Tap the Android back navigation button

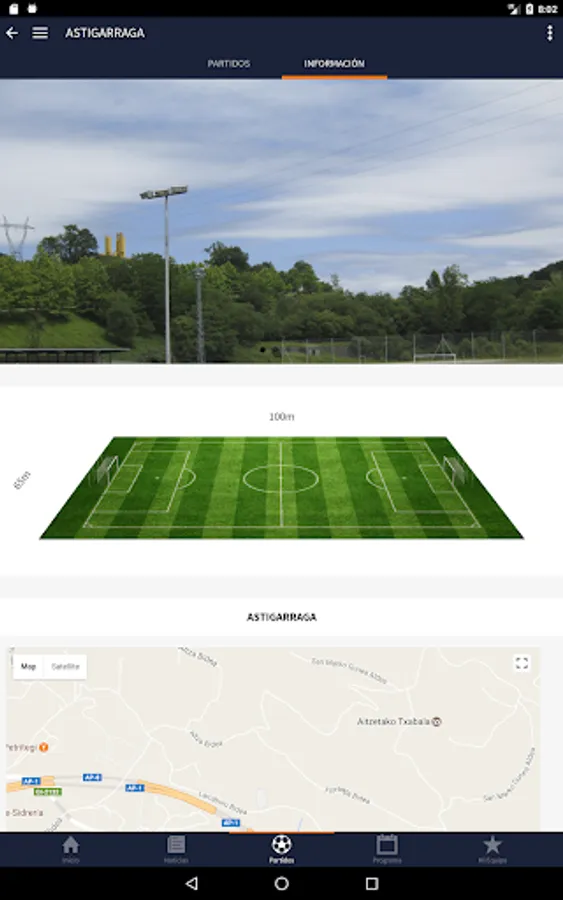click(192, 883)
